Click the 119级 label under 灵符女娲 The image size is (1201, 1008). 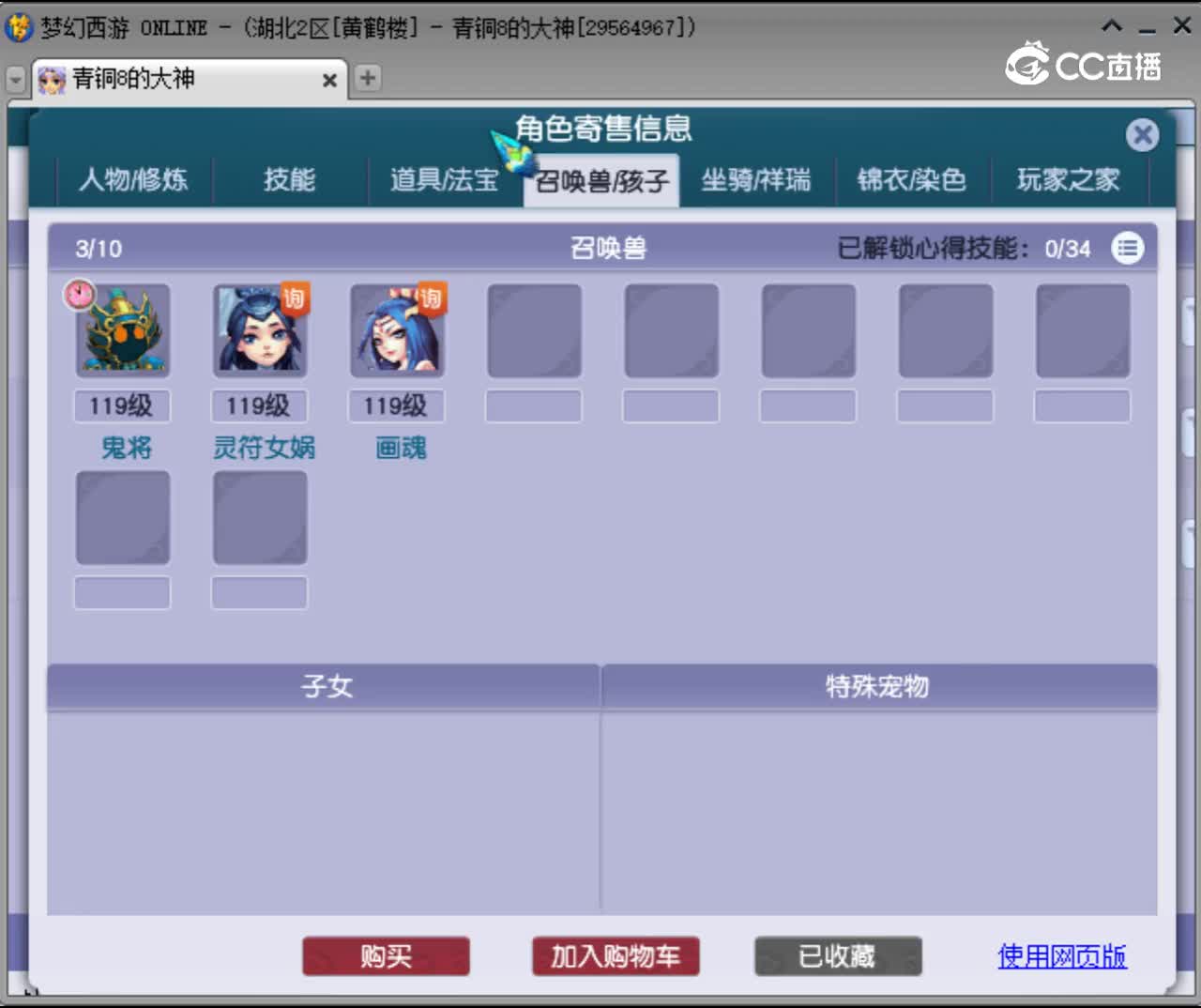click(x=259, y=405)
